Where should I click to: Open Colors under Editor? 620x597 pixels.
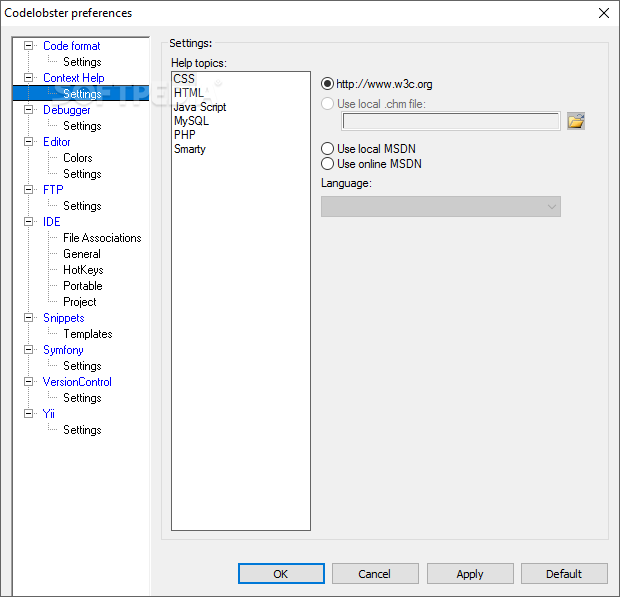[x=78, y=158]
